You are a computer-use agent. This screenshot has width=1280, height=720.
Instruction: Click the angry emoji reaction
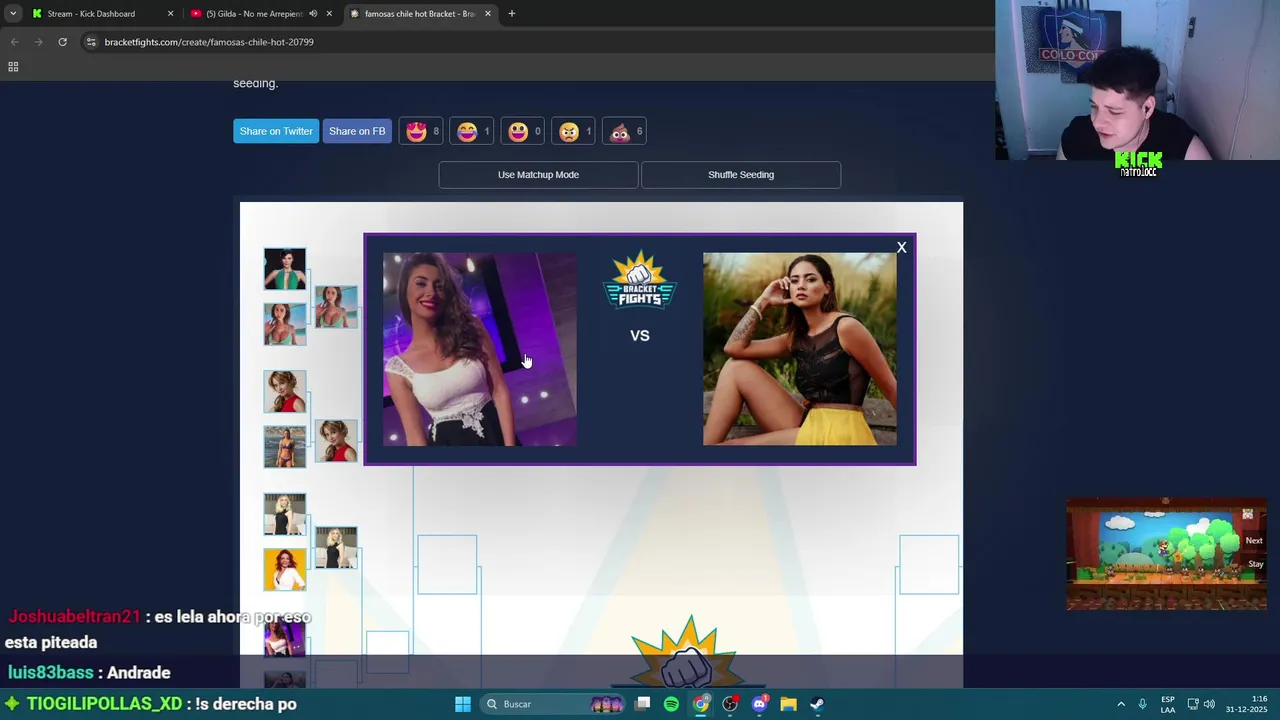[x=574, y=131]
